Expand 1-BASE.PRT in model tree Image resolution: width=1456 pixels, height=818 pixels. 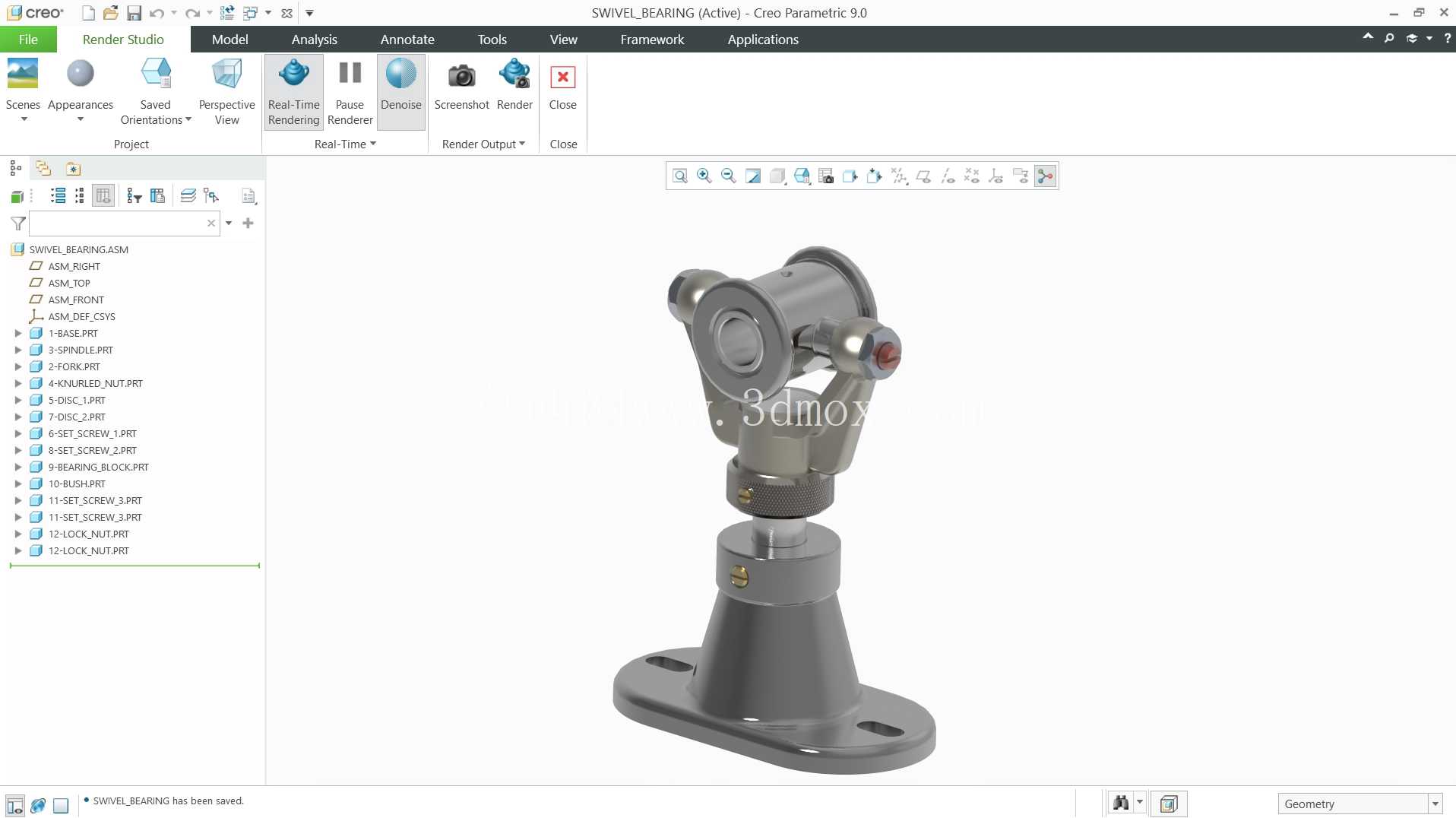(18, 333)
